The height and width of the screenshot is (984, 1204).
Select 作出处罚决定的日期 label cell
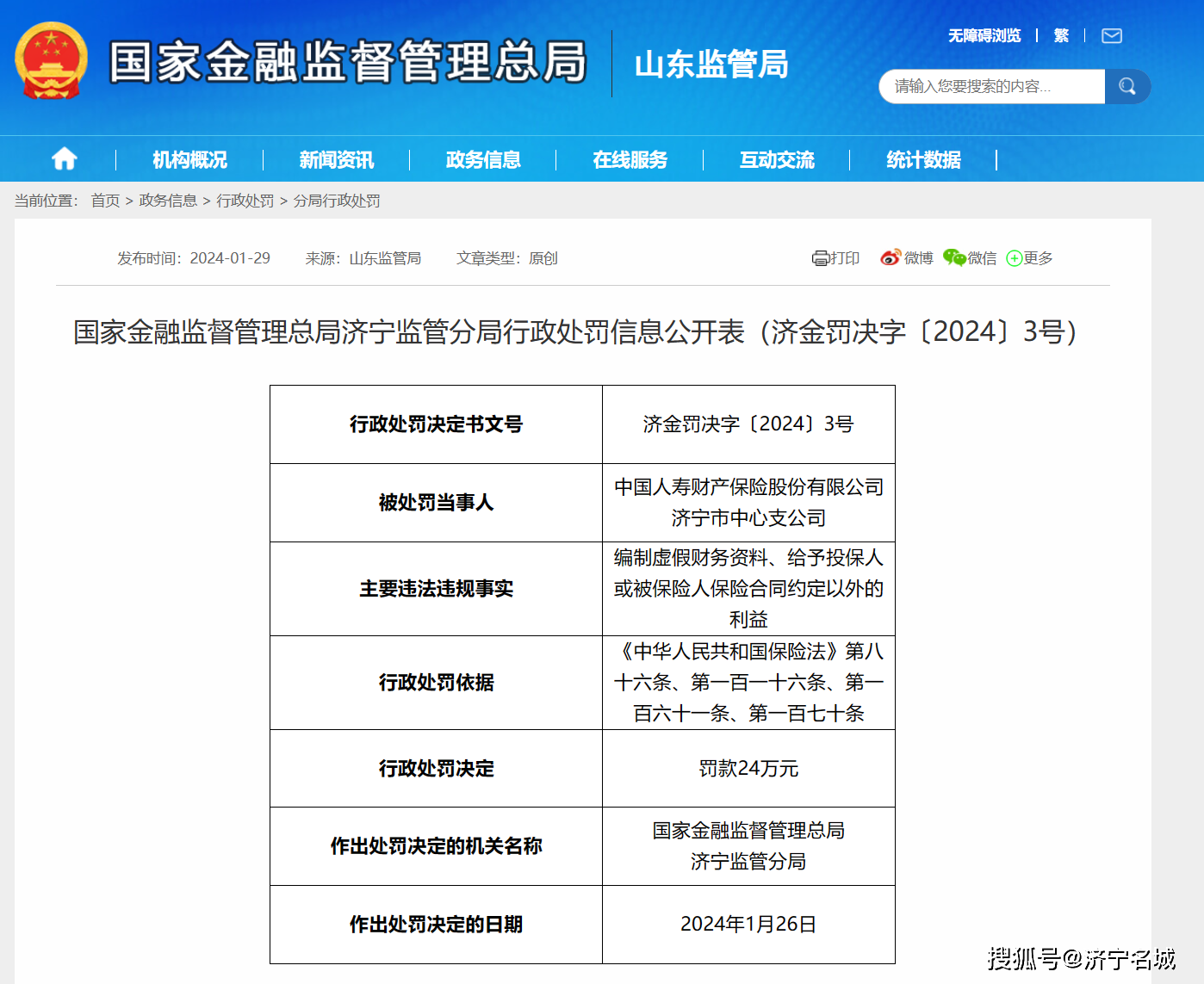[436, 925]
